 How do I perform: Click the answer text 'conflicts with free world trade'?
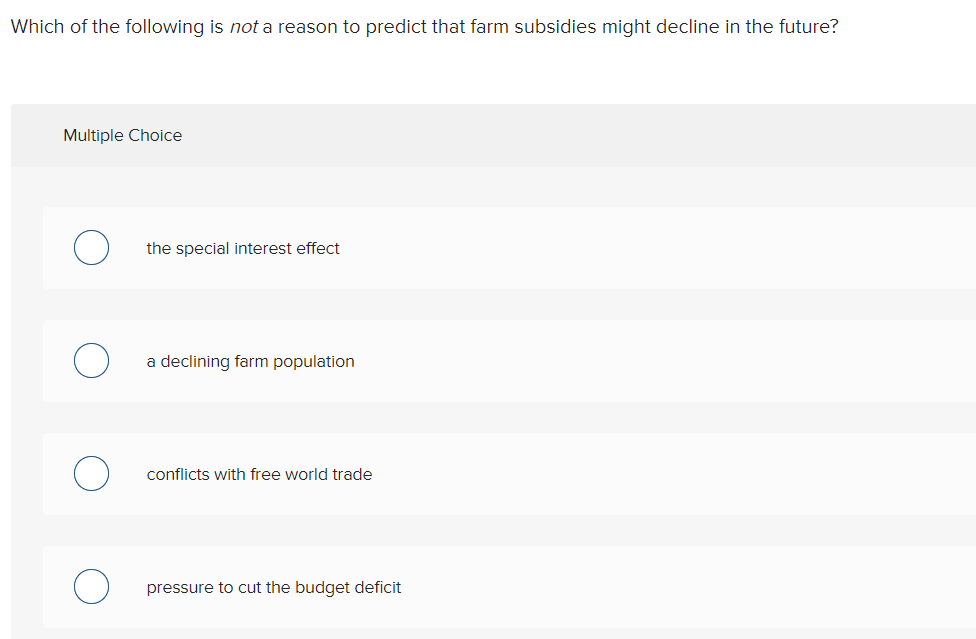[x=259, y=474]
